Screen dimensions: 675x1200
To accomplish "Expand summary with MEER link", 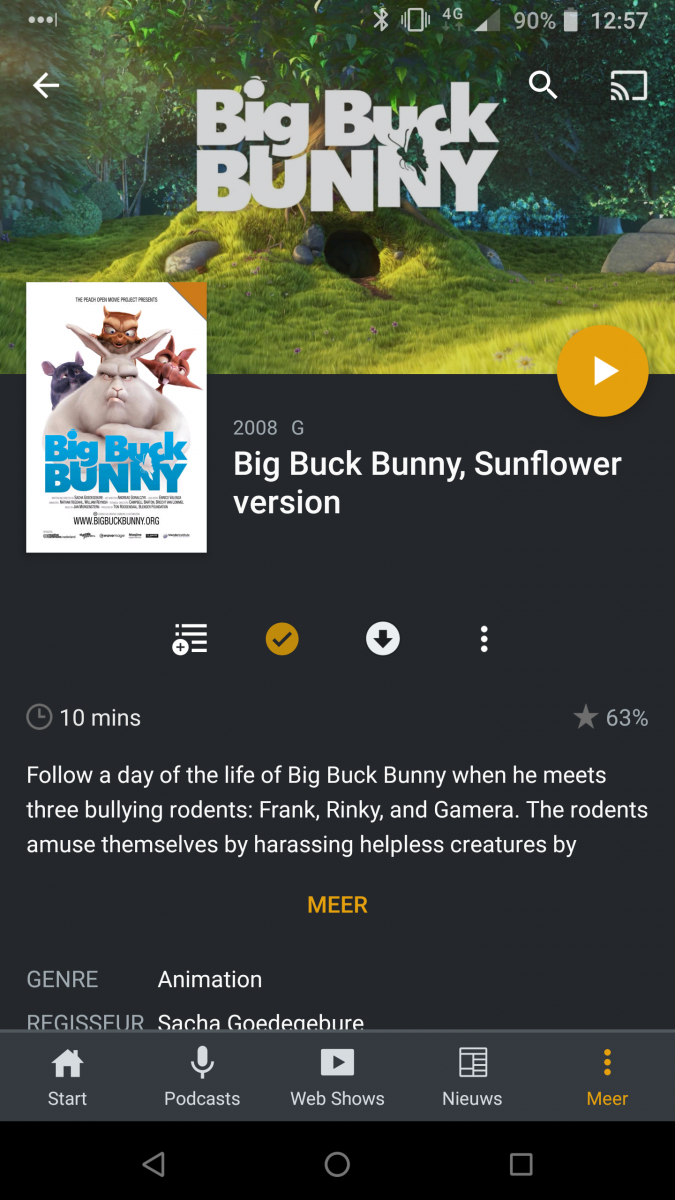I will (x=338, y=905).
